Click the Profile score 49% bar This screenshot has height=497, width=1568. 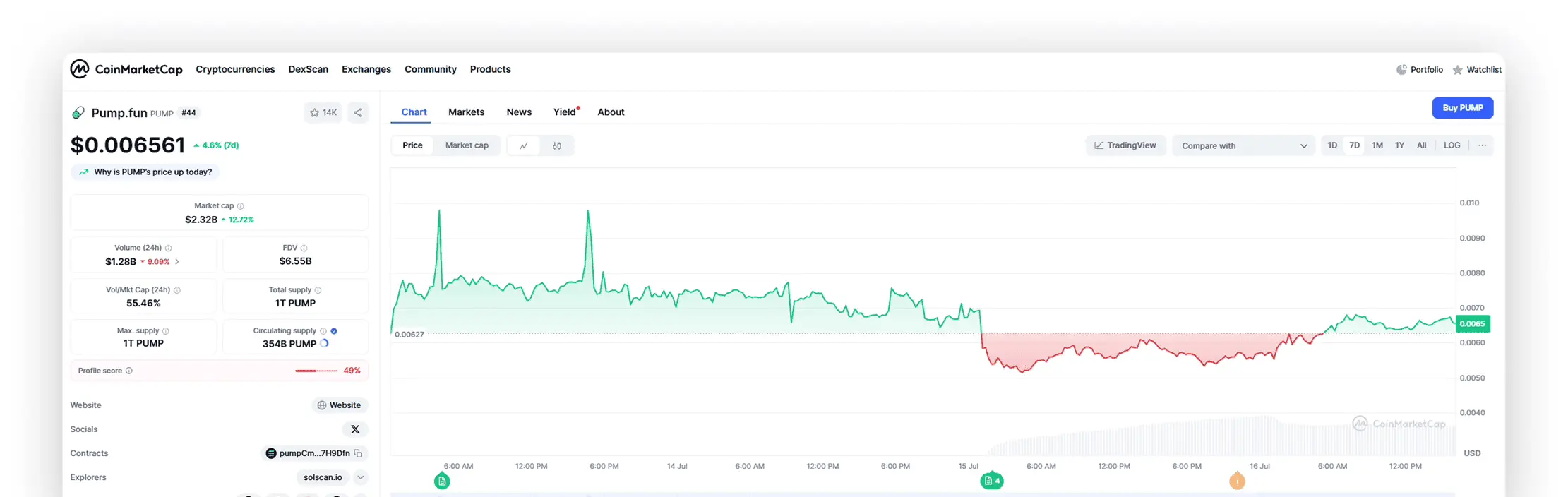[220, 371]
